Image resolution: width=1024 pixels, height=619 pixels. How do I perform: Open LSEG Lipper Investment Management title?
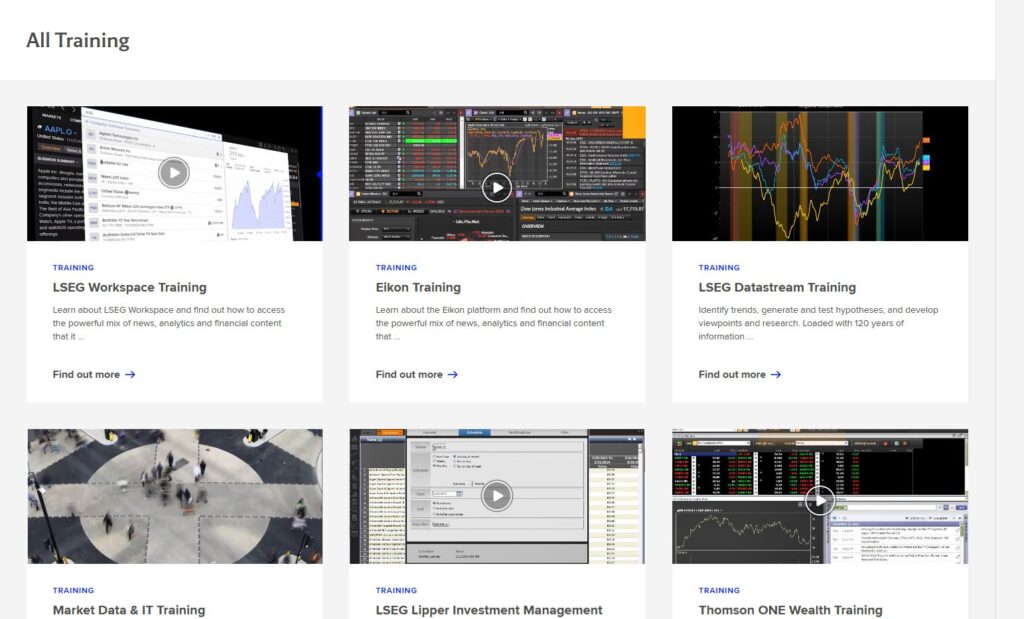coord(489,610)
